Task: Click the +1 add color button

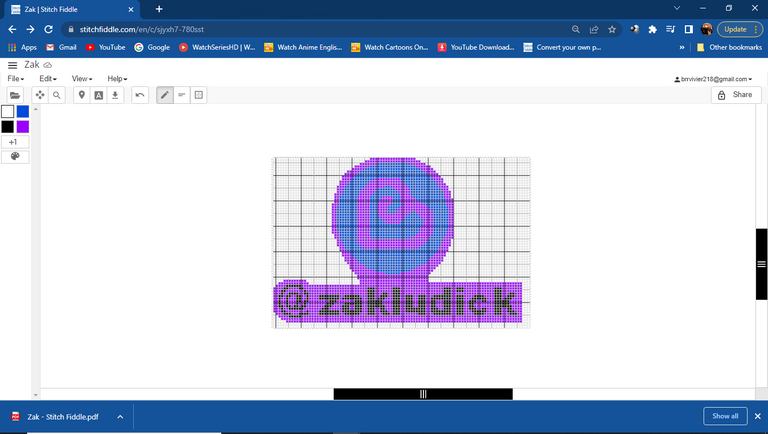Action: click(15, 142)
